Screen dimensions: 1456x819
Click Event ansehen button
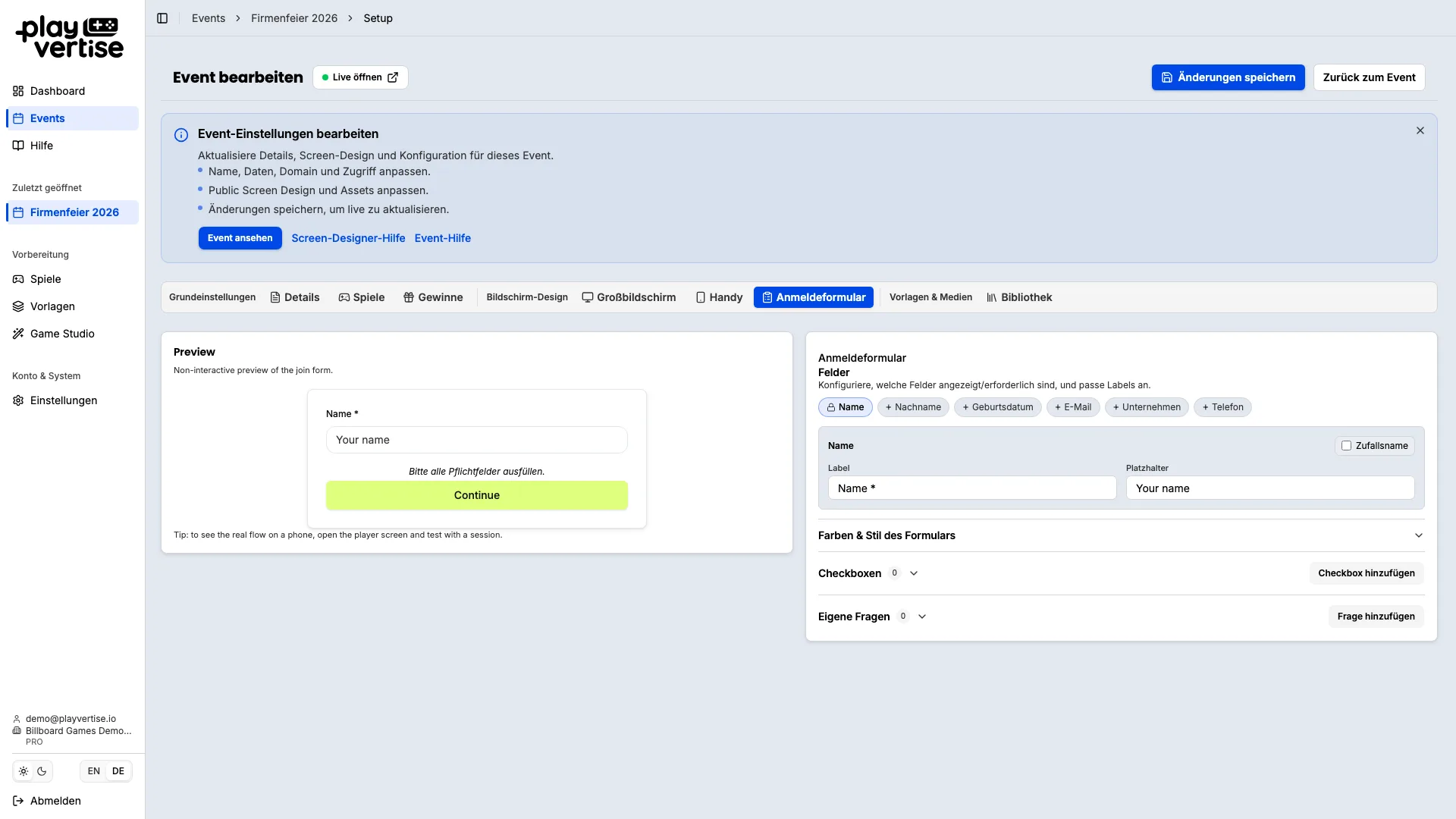pyautogui.click(x=240, y=238)
